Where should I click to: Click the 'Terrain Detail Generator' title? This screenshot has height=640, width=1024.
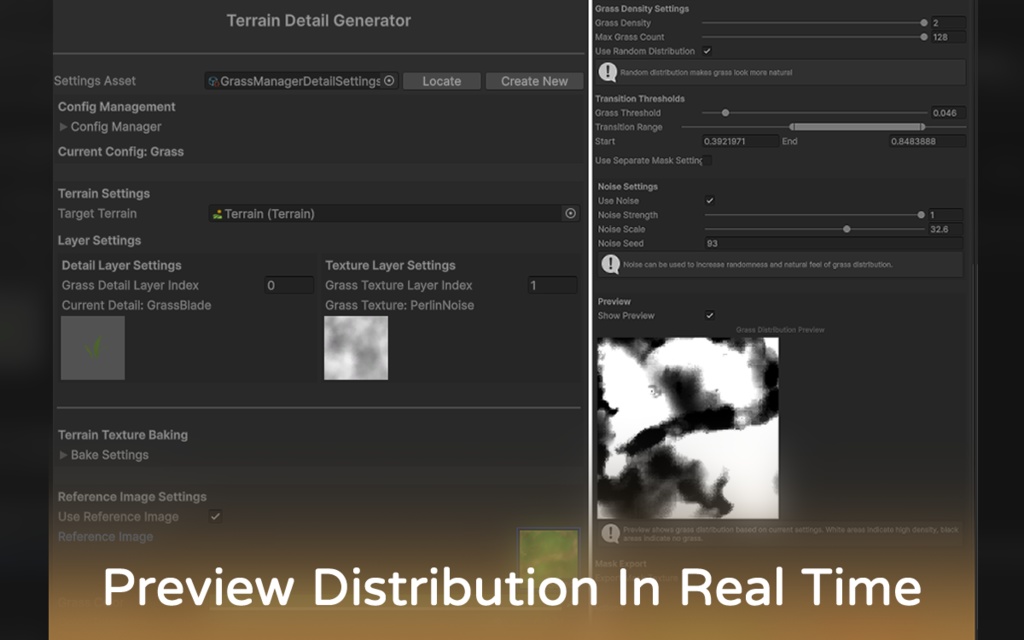[319, 21]
